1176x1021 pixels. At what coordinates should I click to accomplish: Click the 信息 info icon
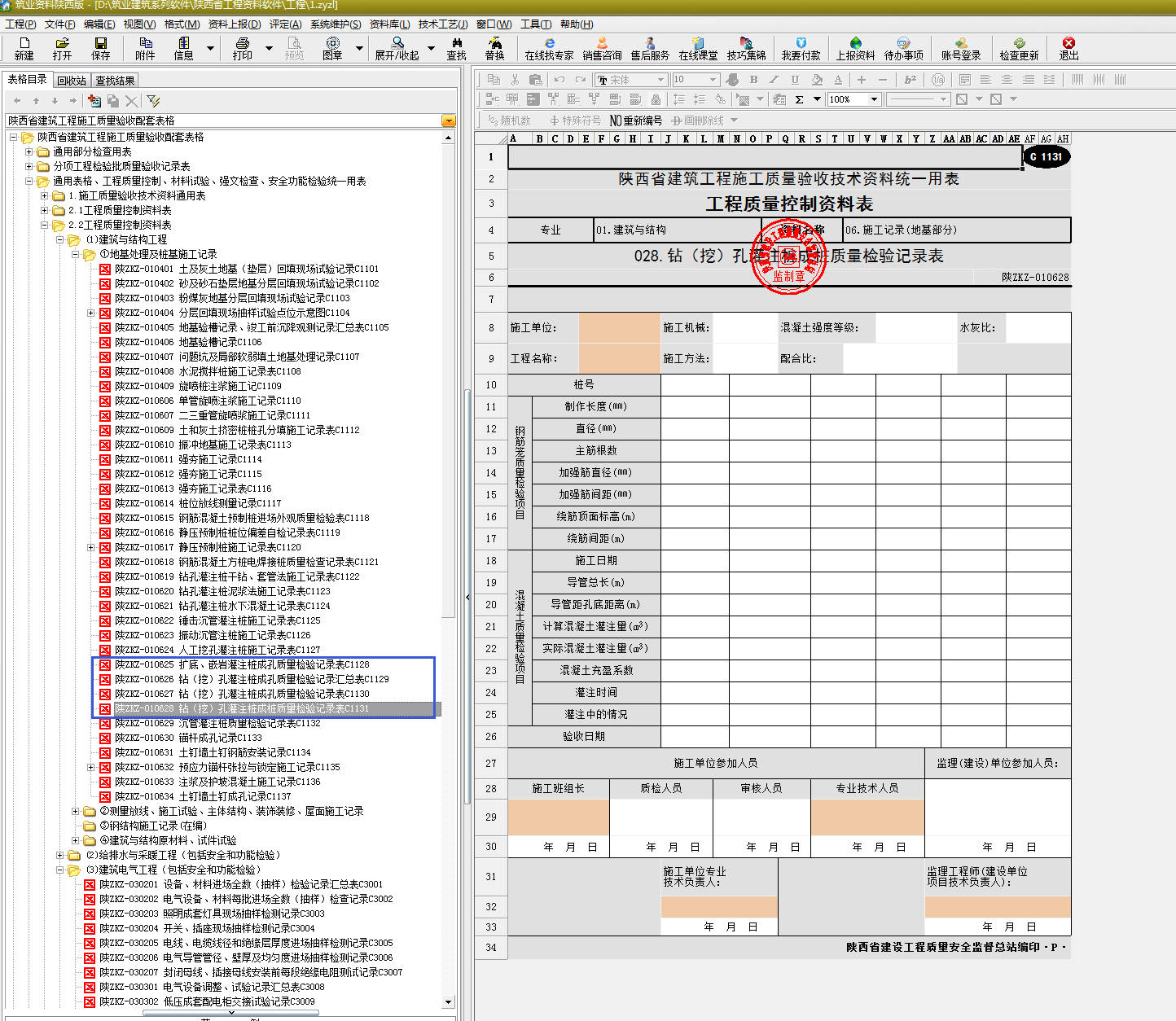[x=183, y=48]
